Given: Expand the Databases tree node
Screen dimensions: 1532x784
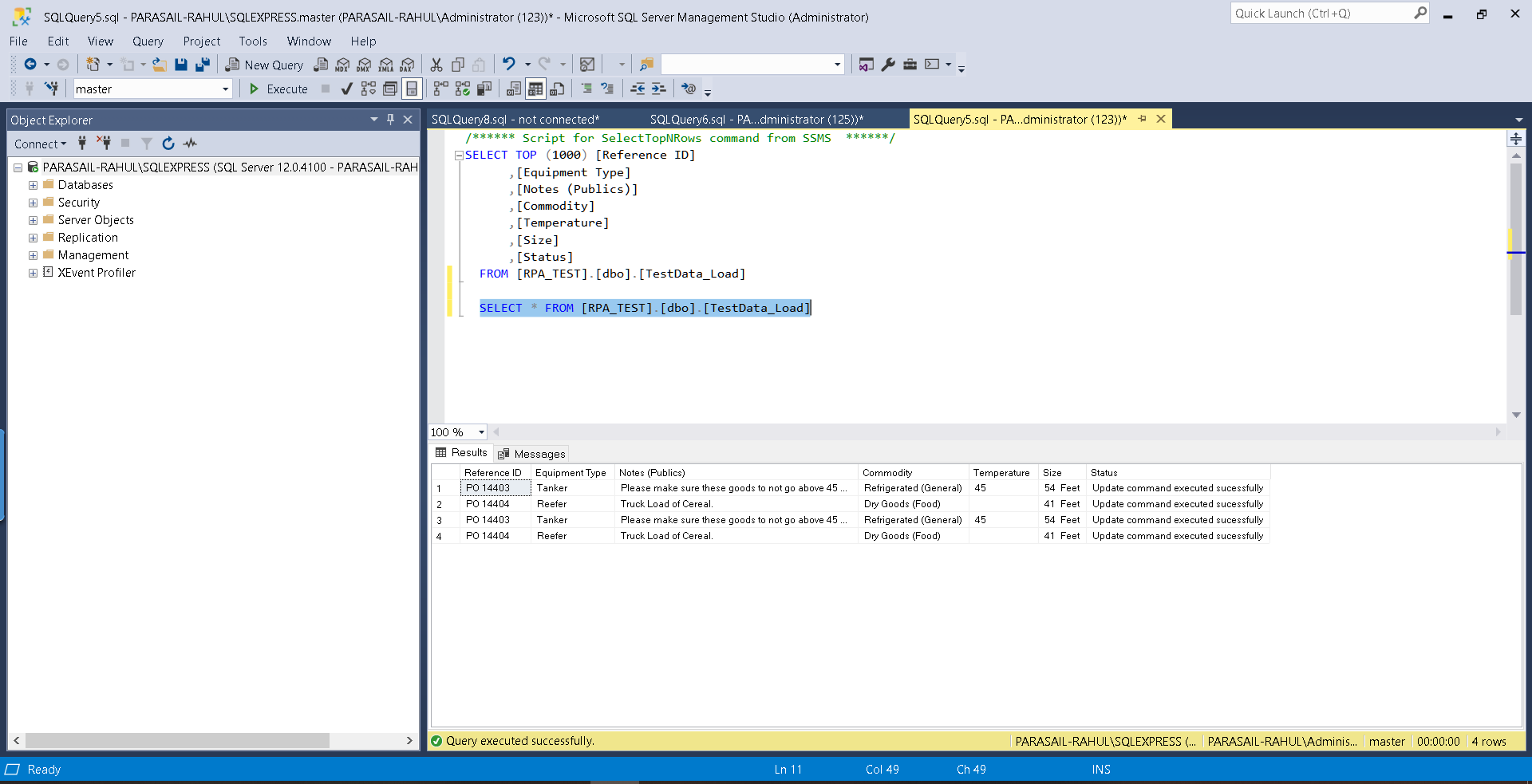Looking at the screenshot, I should [33, 185].
